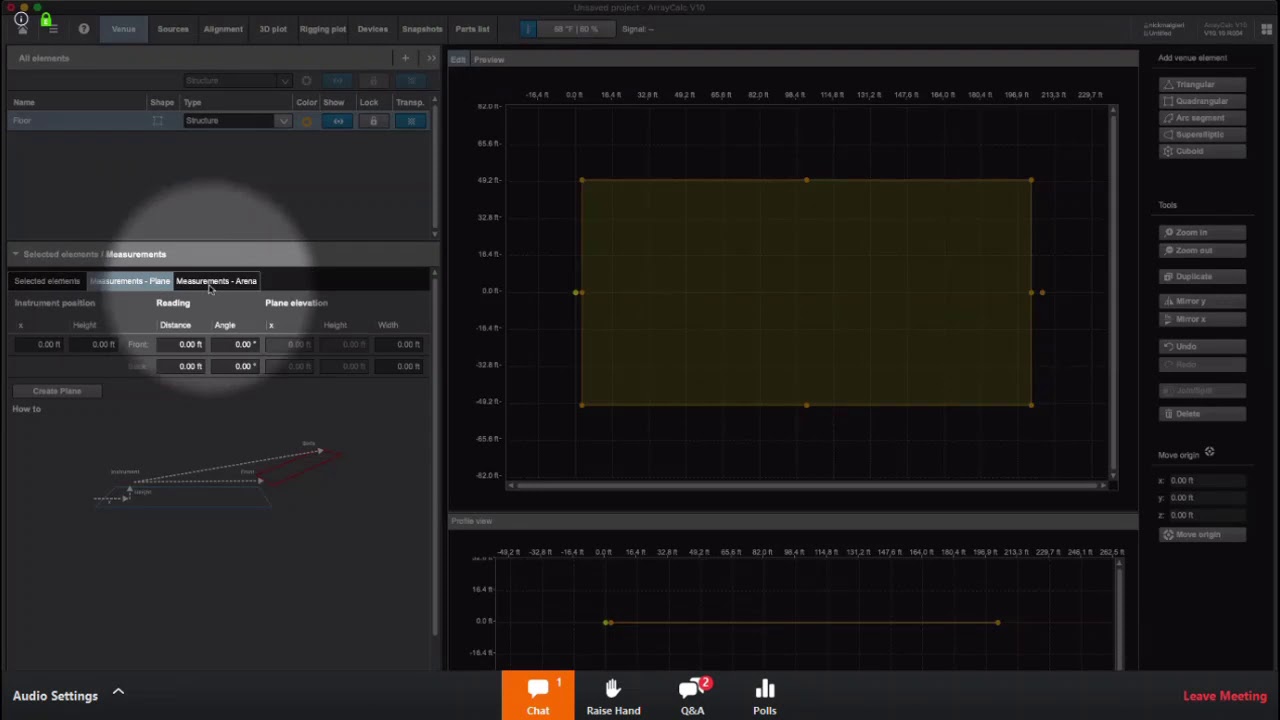Screen dimensions: 1280x720
Task: Click the Move origin button
Action: 1203,534
